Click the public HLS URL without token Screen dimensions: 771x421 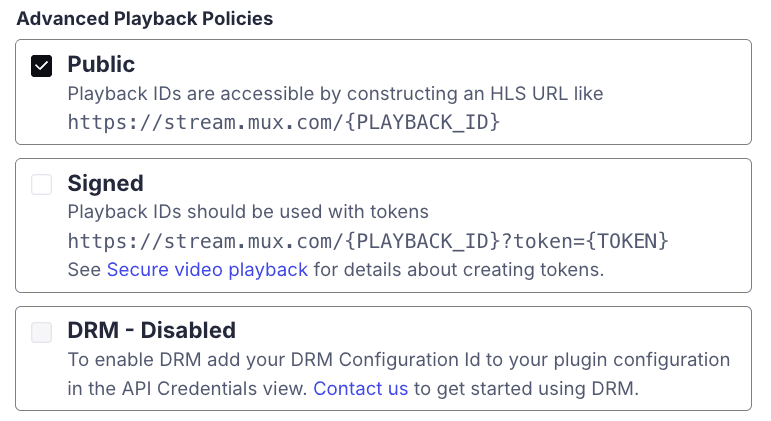tap(283, 123)
